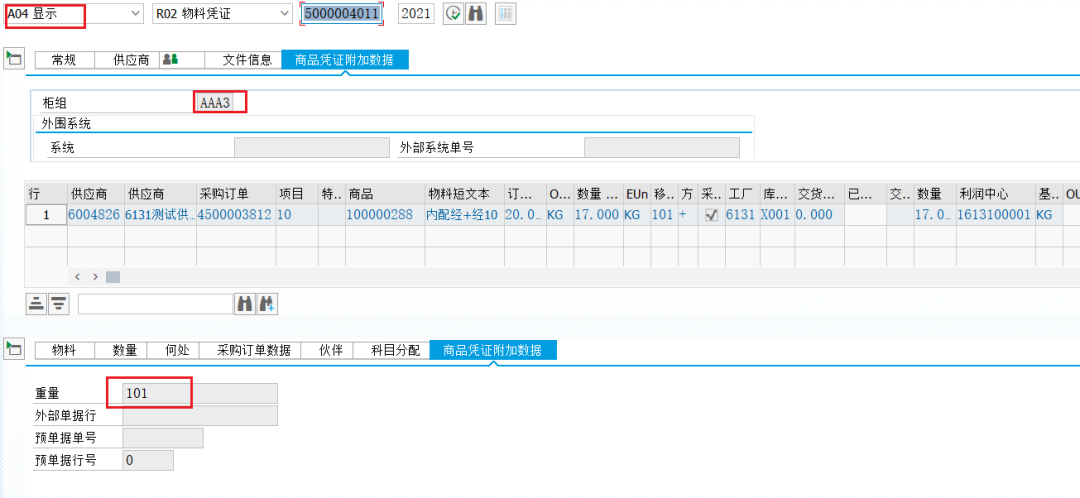Click the empty 预单据单号 field

point(163,438)
